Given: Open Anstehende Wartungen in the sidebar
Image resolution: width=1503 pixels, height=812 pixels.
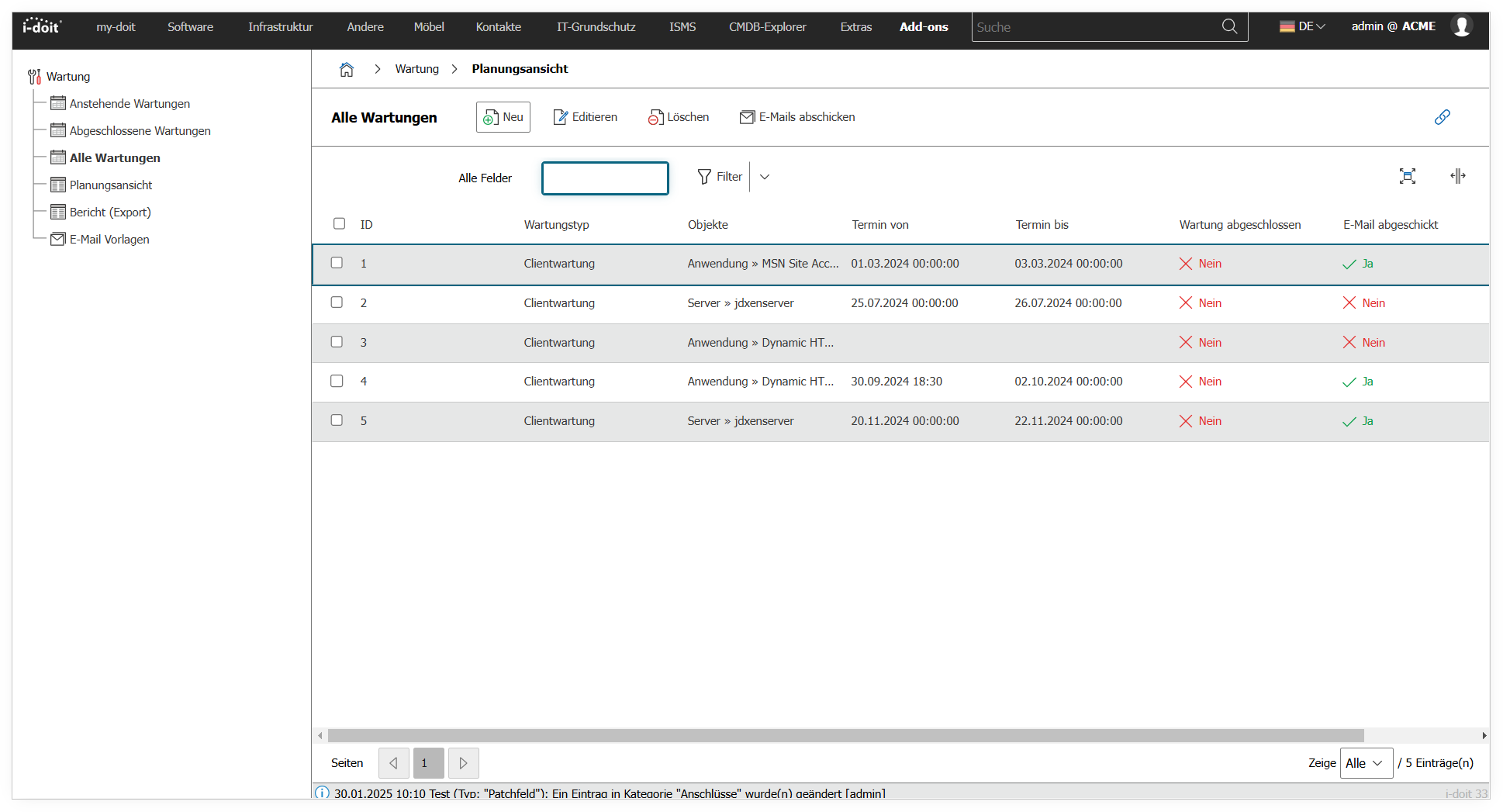Looking at the screenshot, I should 130,104.
